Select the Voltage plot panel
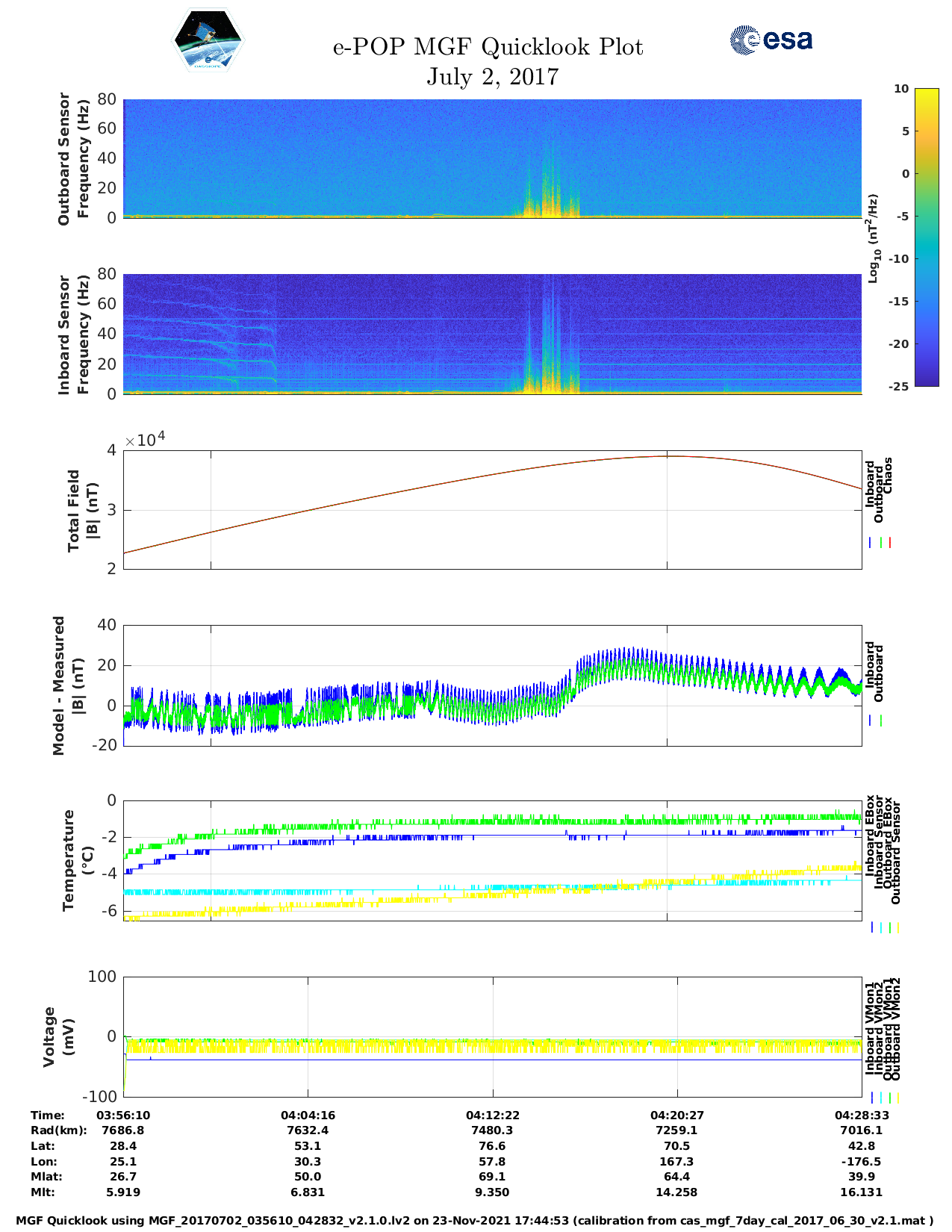Screen dimensions: 952x1232 coord(492,1036)
